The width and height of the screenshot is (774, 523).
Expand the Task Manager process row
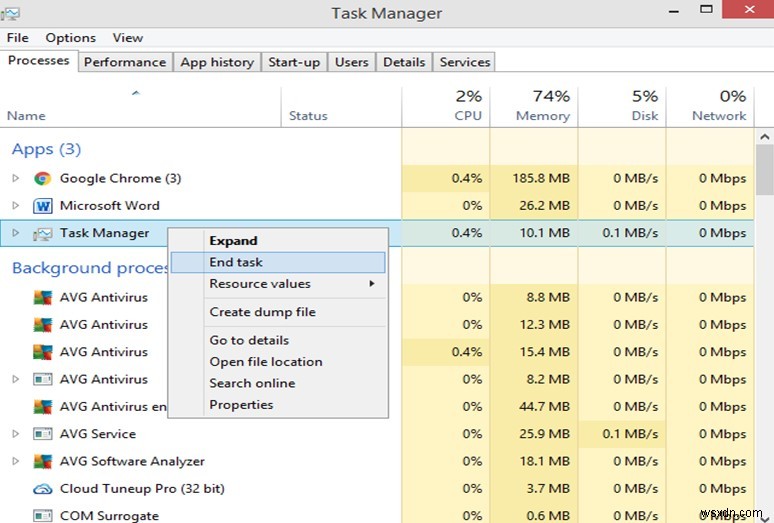click(x=15, y=233)
